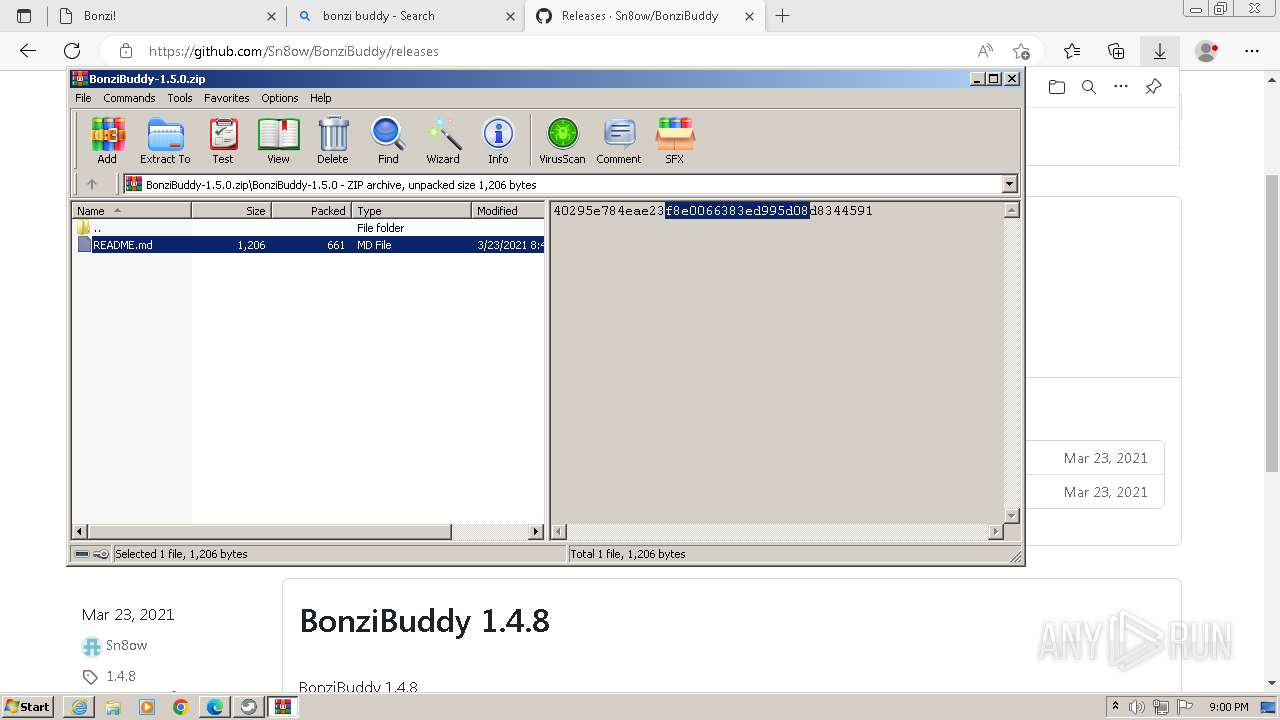The image size is (1280, 720).
Task: Refresh the GitHub releases page
Action: tap(72, 51)
